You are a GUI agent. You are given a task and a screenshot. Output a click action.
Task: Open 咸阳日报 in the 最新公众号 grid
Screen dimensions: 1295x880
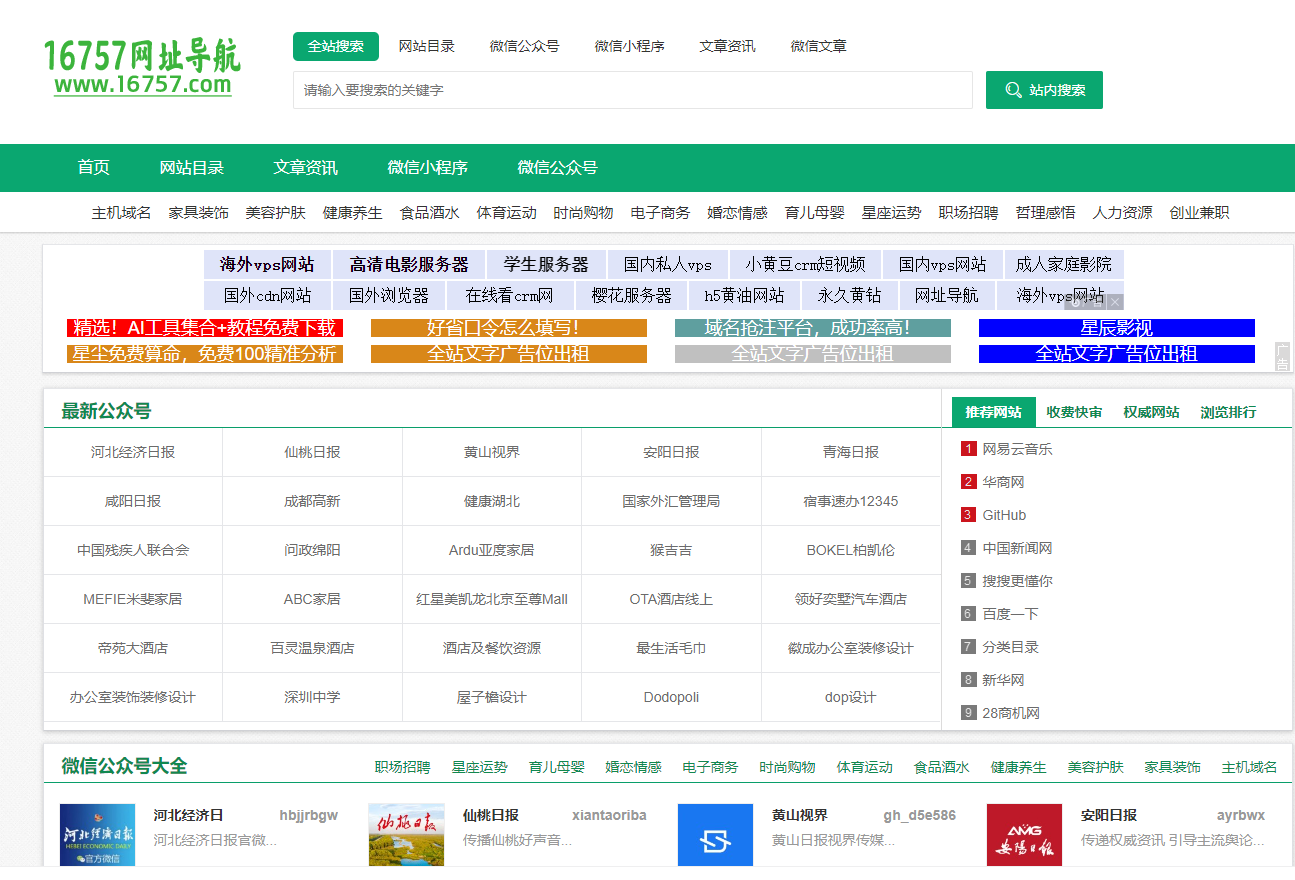pyautogui.click(x=133, y=501)
